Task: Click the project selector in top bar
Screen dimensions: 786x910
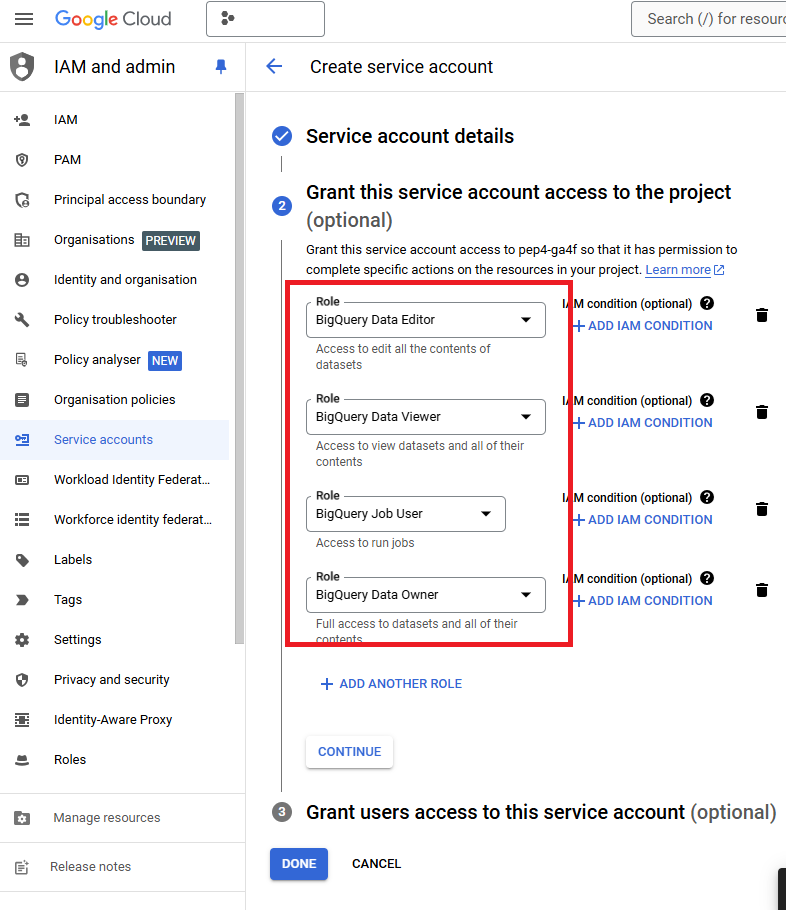Action: tap(265, 19)
